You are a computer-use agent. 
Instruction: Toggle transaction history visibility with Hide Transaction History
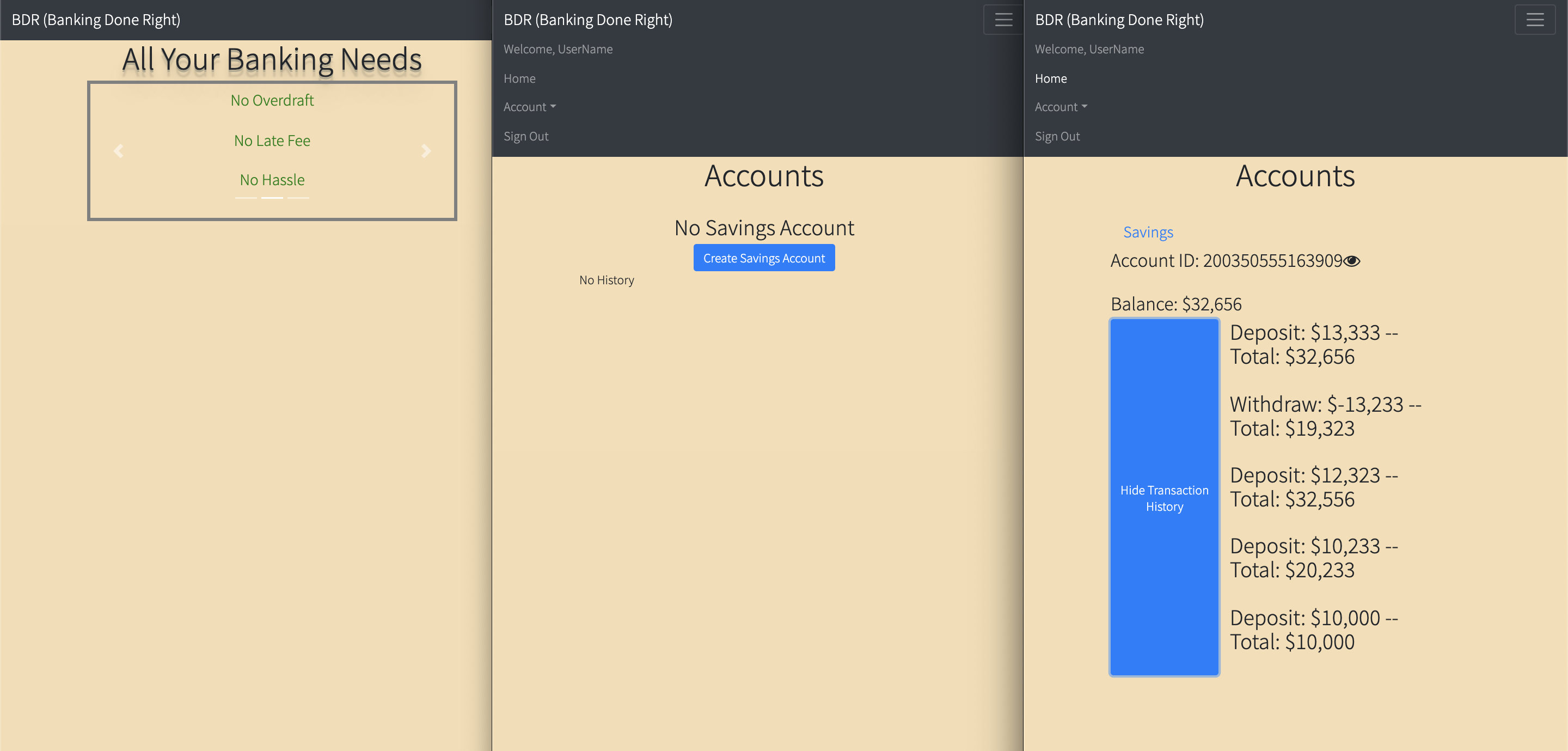click(1164, 498)
